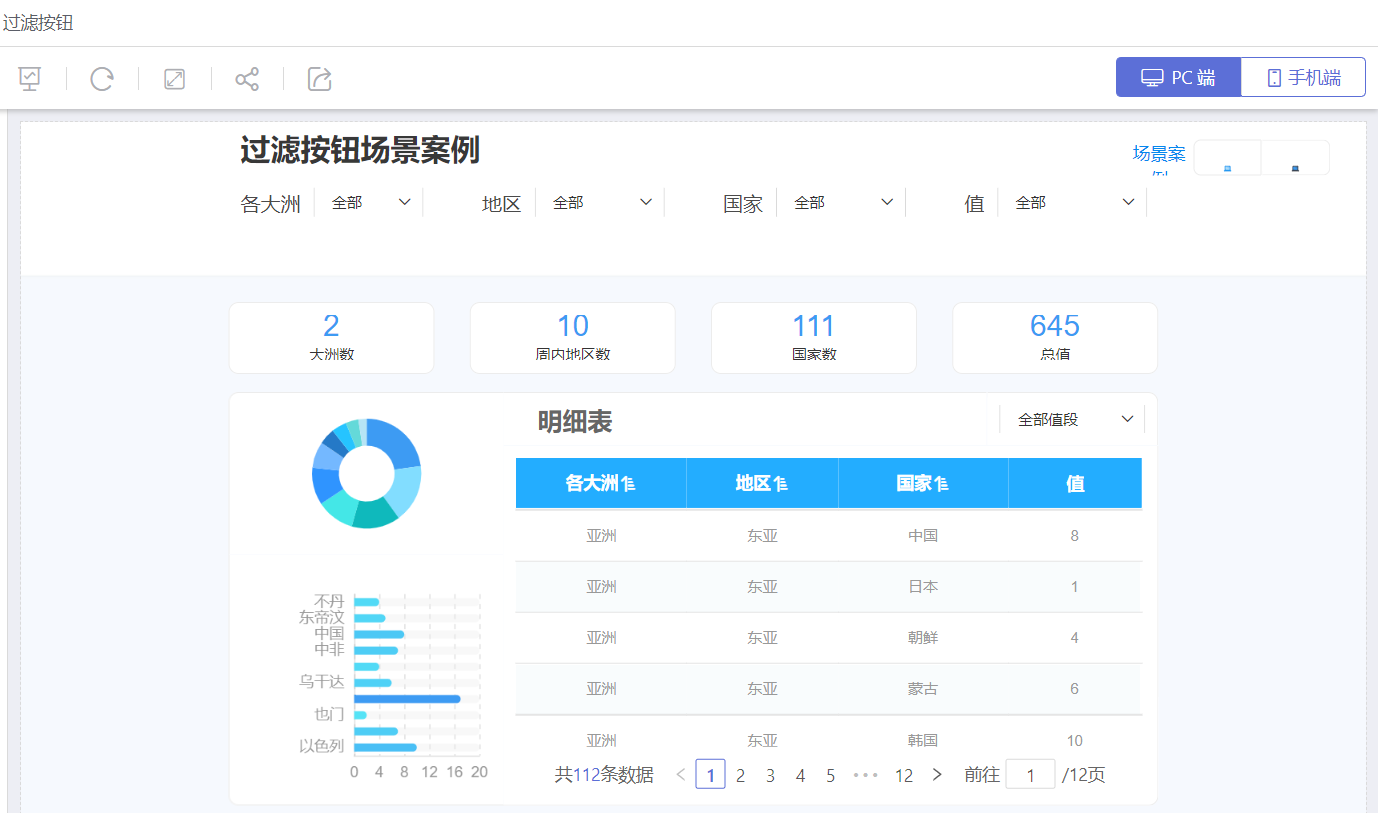This screenshot has height=813, width=1378.
Task: Click the 场景案例 link
Action: pos(1158,154)
